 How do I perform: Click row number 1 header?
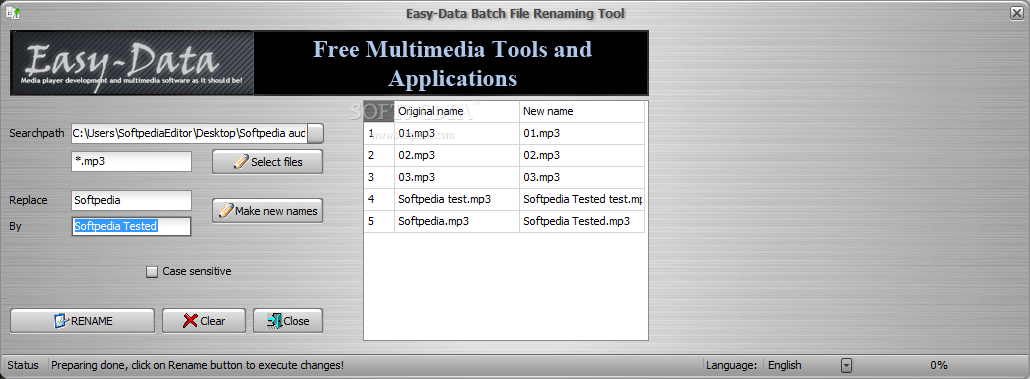379,133
